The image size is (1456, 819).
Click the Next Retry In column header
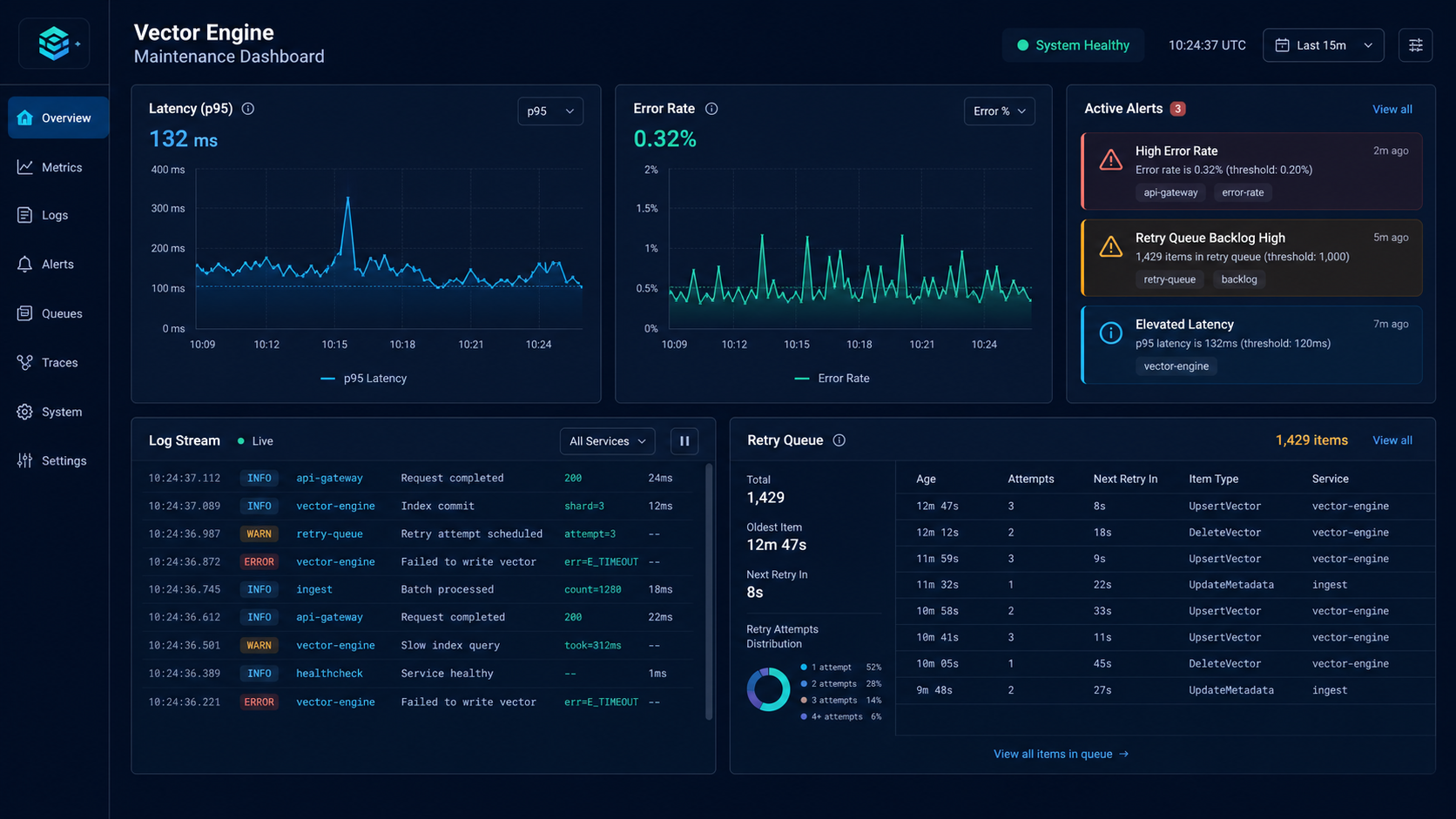click(x=1125, y=479)
